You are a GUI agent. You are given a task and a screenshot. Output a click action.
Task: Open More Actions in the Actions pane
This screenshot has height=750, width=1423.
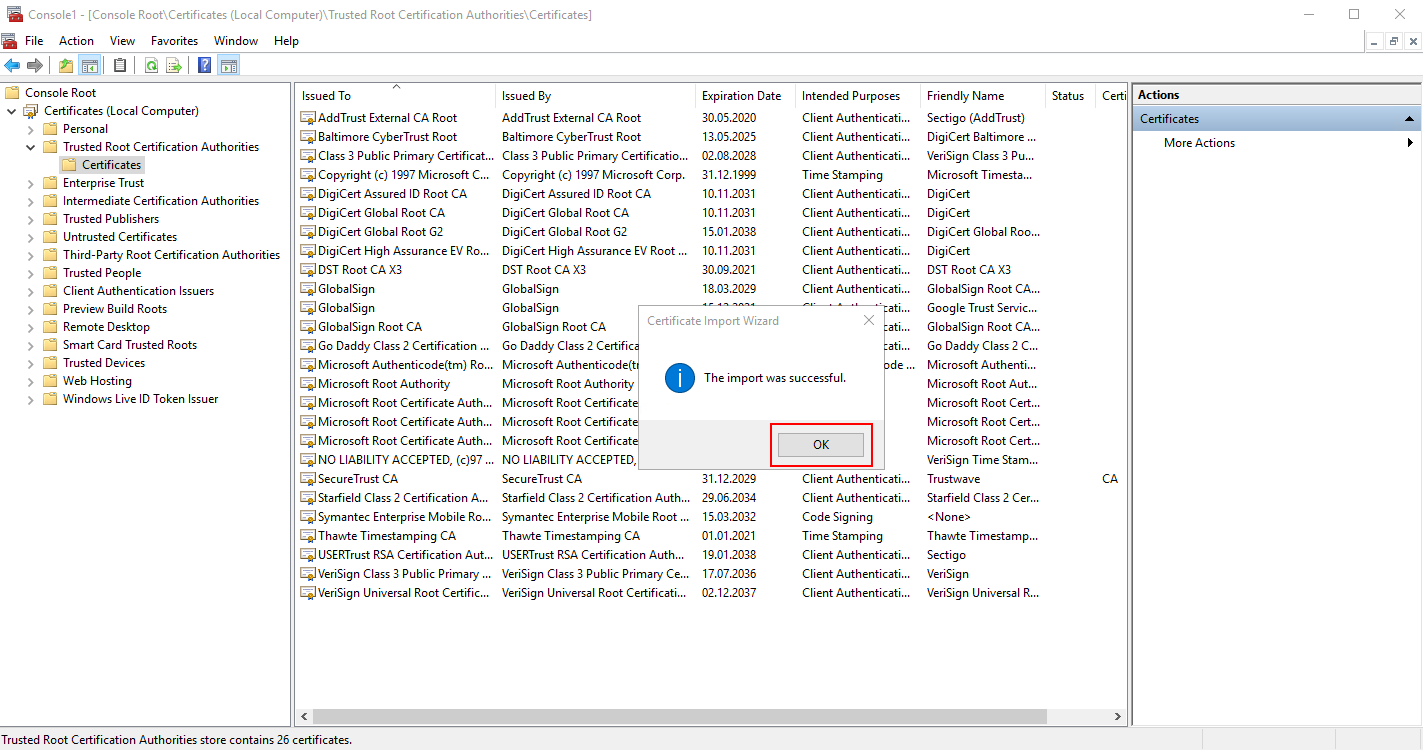(x=1199, y=142)
